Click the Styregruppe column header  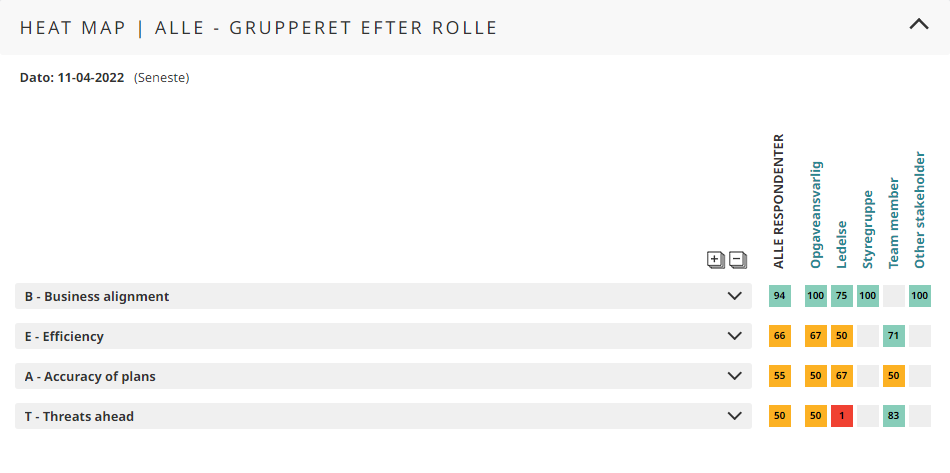pyautogui.click(x=868, y=229)
